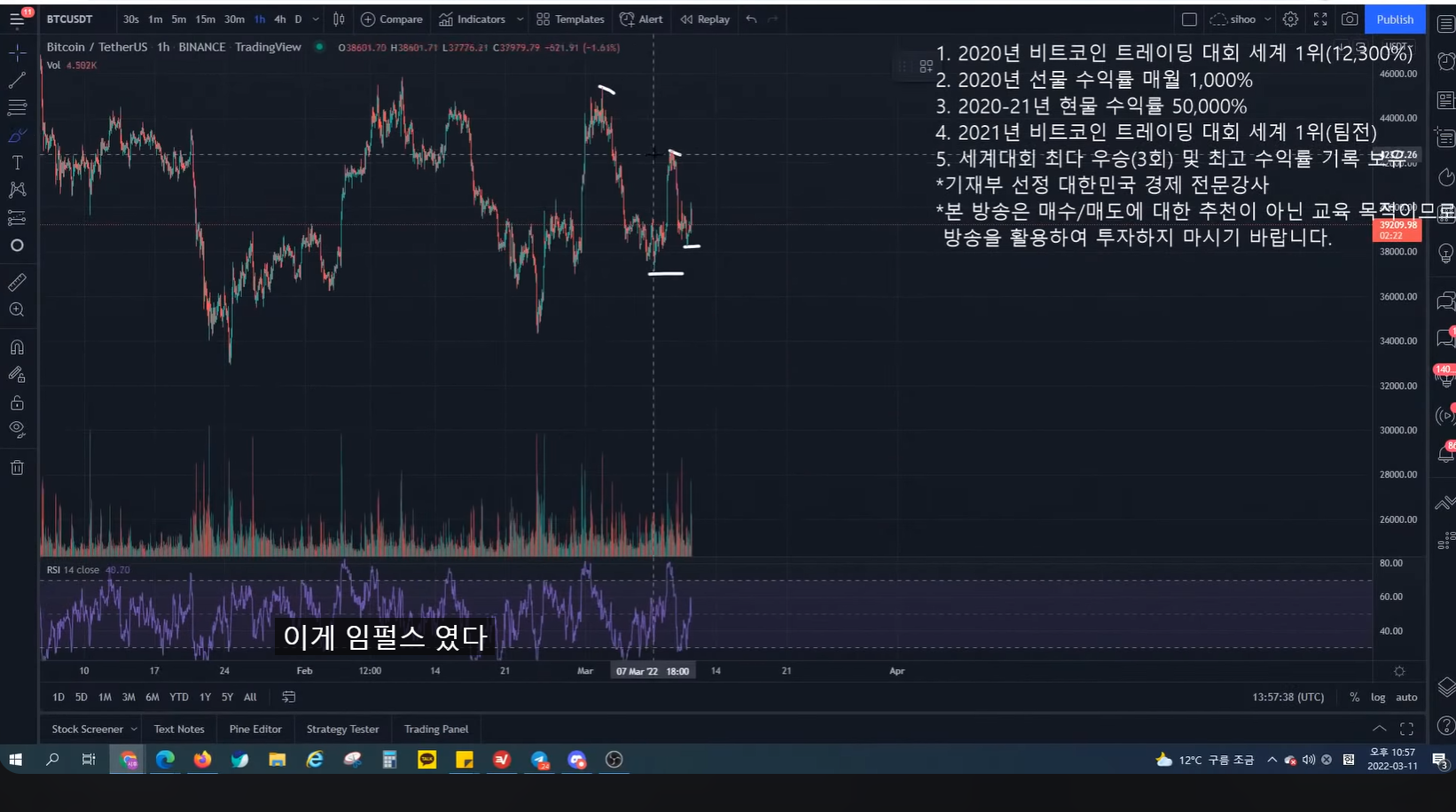This screenshot has height=812, width=1456.
Task: Open prediction and measurement tools
Action: [17, 217]
